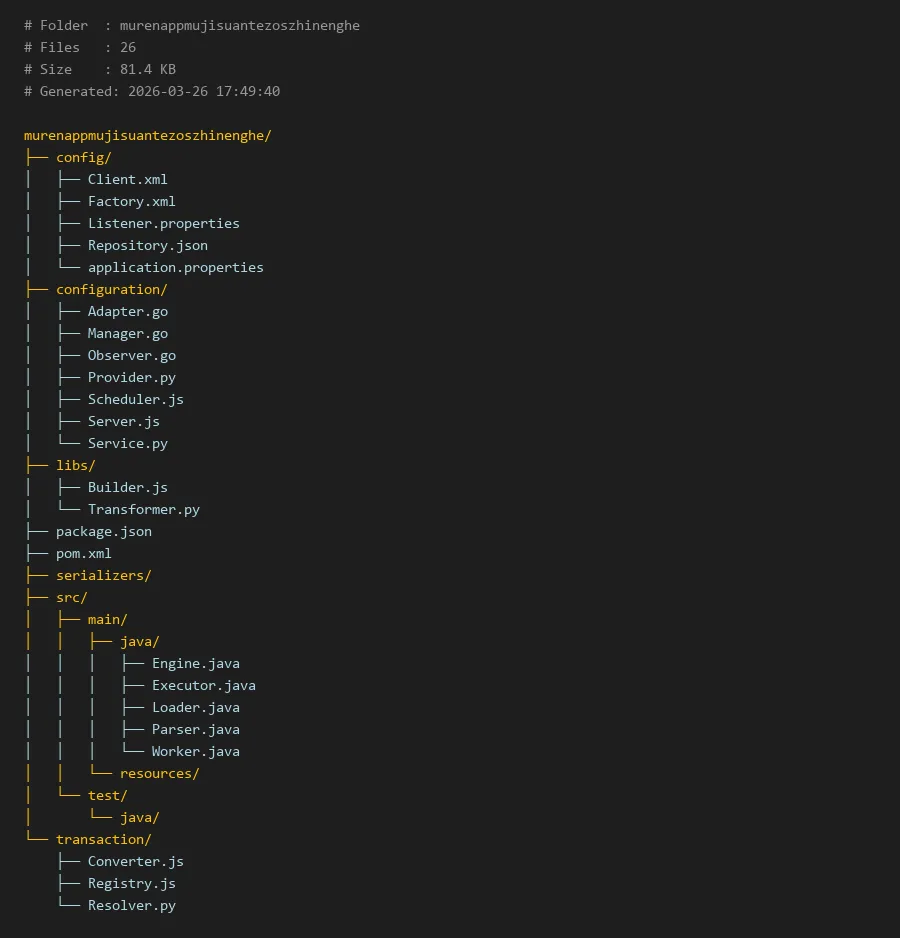Collapse the libs/ folder
This screenshot has height=938, width=900.
pos(75,465)
